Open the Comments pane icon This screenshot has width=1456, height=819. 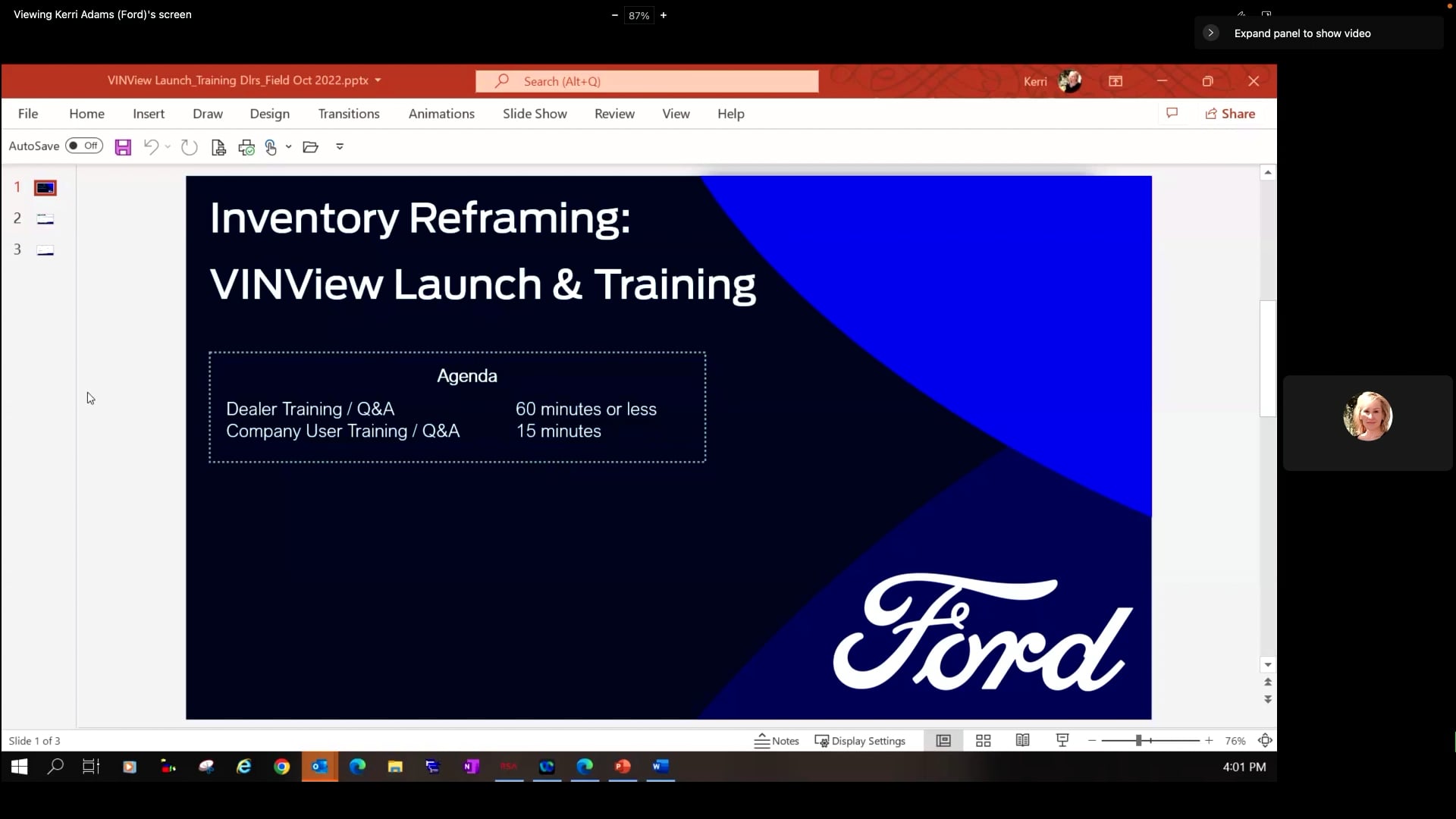1172,113
